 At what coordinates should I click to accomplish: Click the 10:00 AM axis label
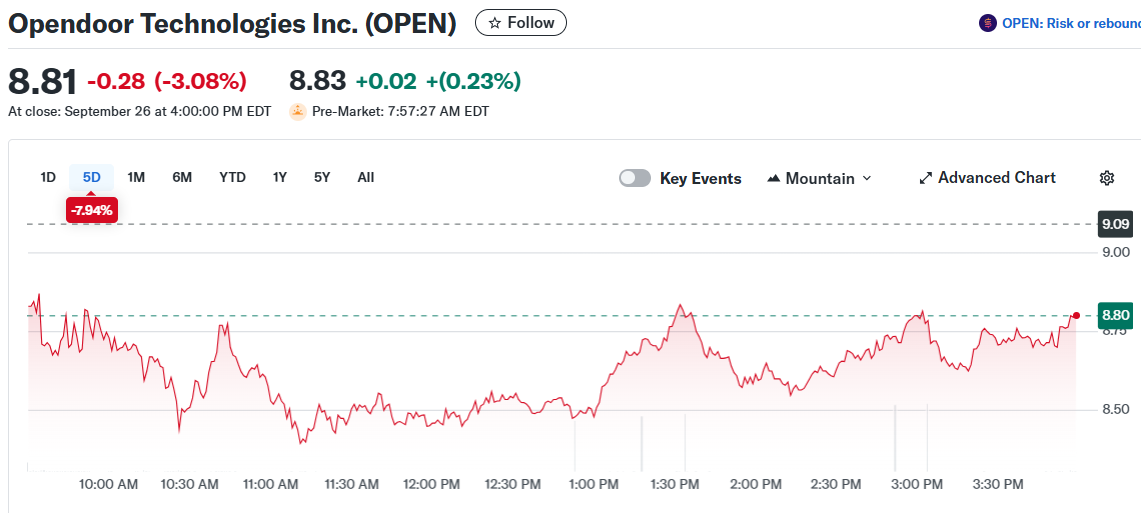(107, 484)
